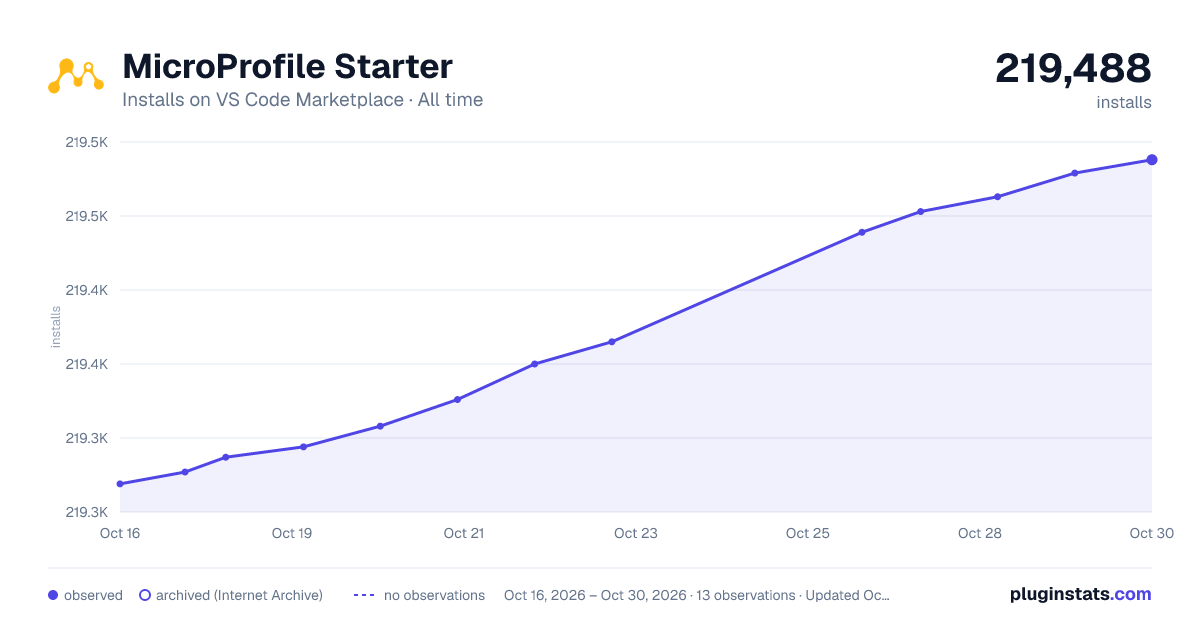Click the MicroProfile Starter logo icon
The height and width of the screenshot is (630, 1200).
coord(76,77)
